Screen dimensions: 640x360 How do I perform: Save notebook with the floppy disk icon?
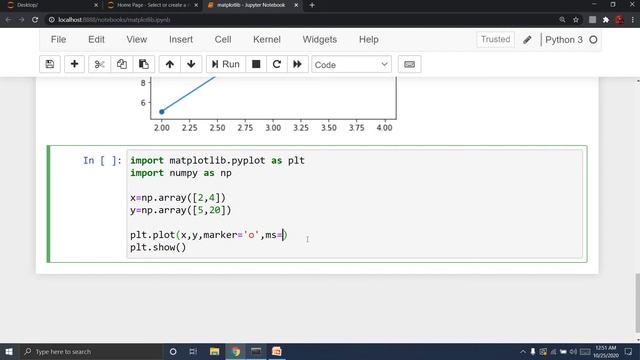point(50,64)
